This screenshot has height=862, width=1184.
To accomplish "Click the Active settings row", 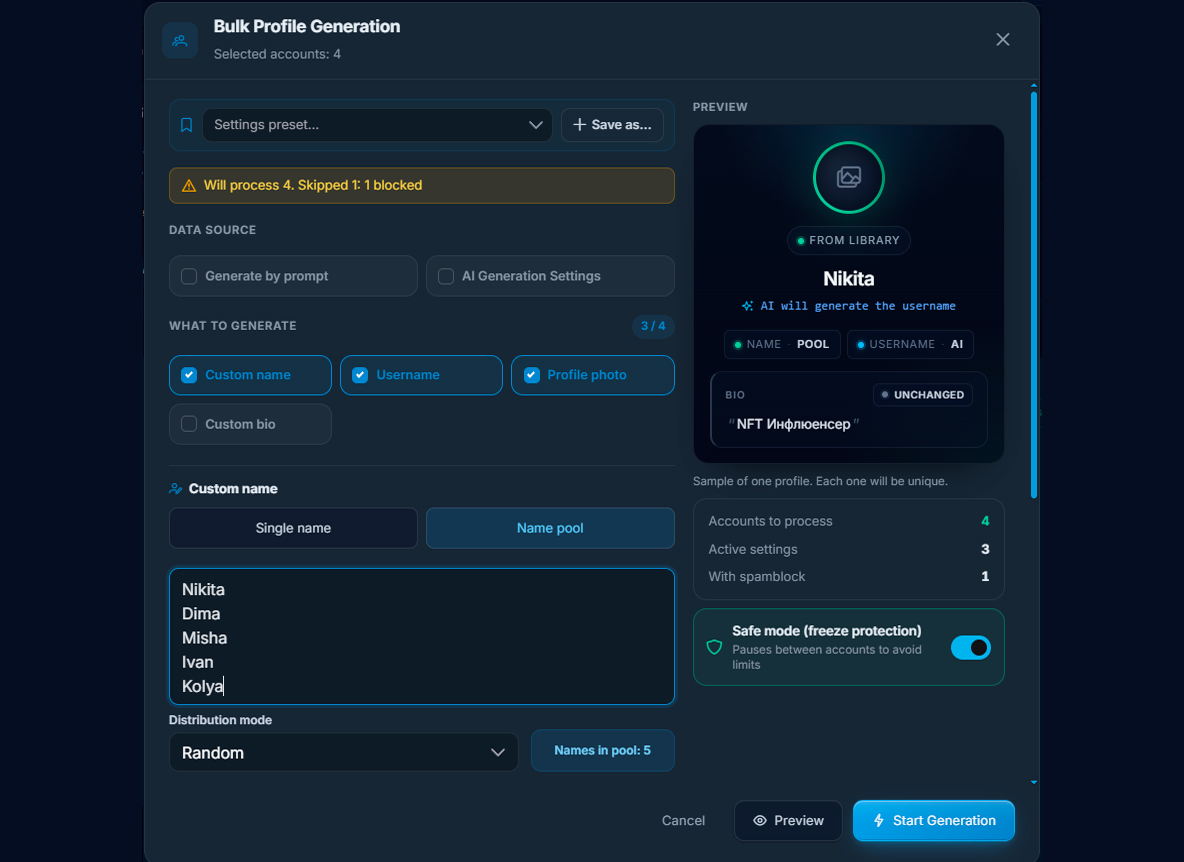I will 849,550.
